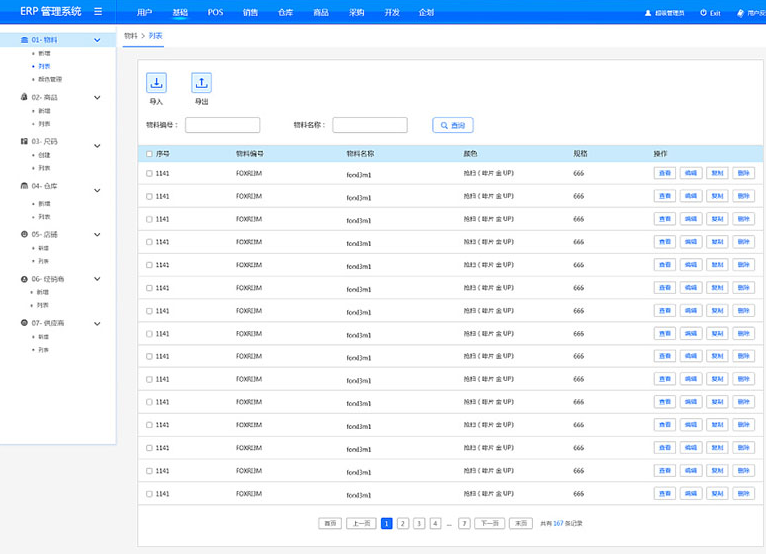Open the 采购 top menu
766x554 pixels.
(356, 12)
